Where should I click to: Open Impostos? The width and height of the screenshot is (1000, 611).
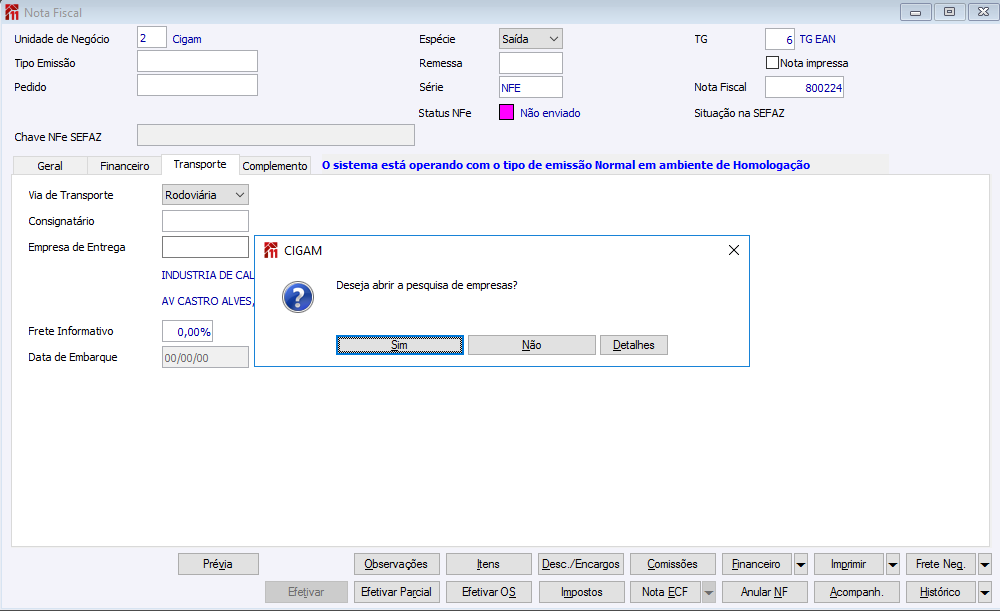click(581, 593)
